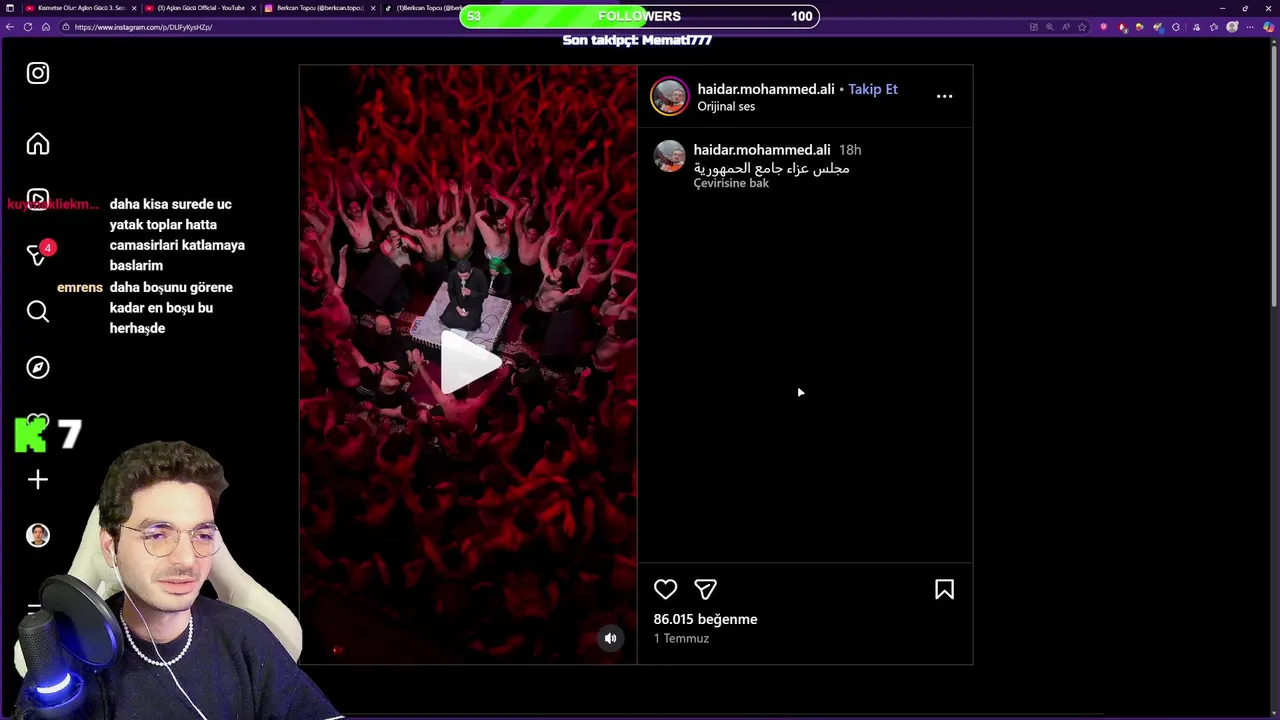Click haidar.mohammed.ali avatar in post header
Viewport: 1280px width, 720px height.
click(669, 96)
